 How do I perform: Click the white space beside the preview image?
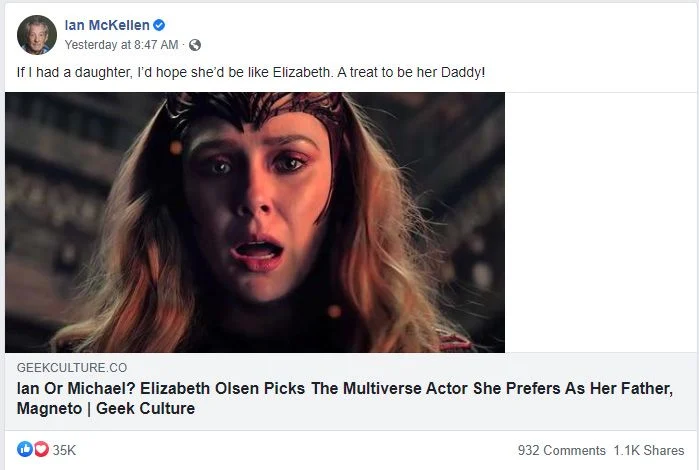(x=600, y=222)
